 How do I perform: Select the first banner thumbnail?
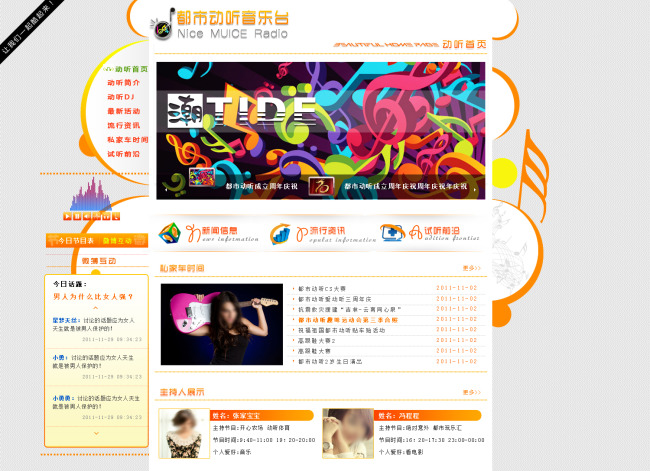tap(201, 177)
